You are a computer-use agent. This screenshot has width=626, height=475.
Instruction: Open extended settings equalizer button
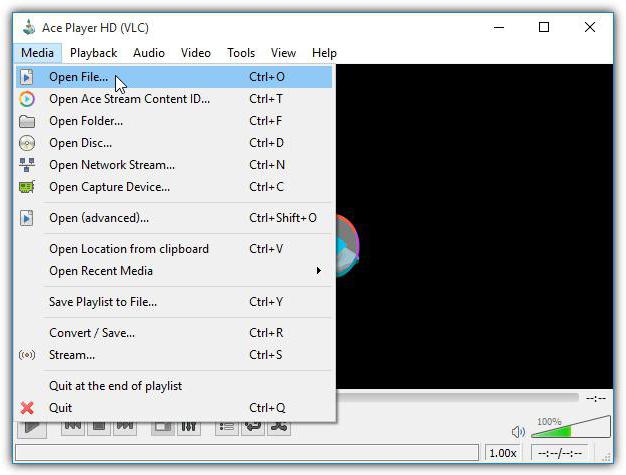tap(189, 427)
